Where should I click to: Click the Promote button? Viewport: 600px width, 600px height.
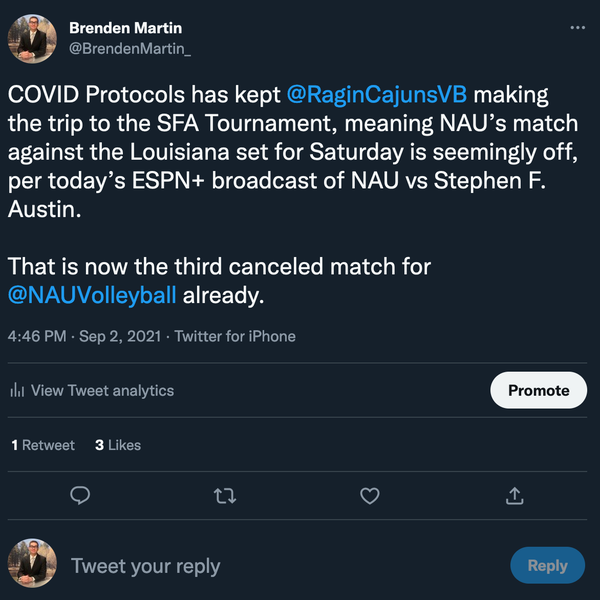pos(538,390)
